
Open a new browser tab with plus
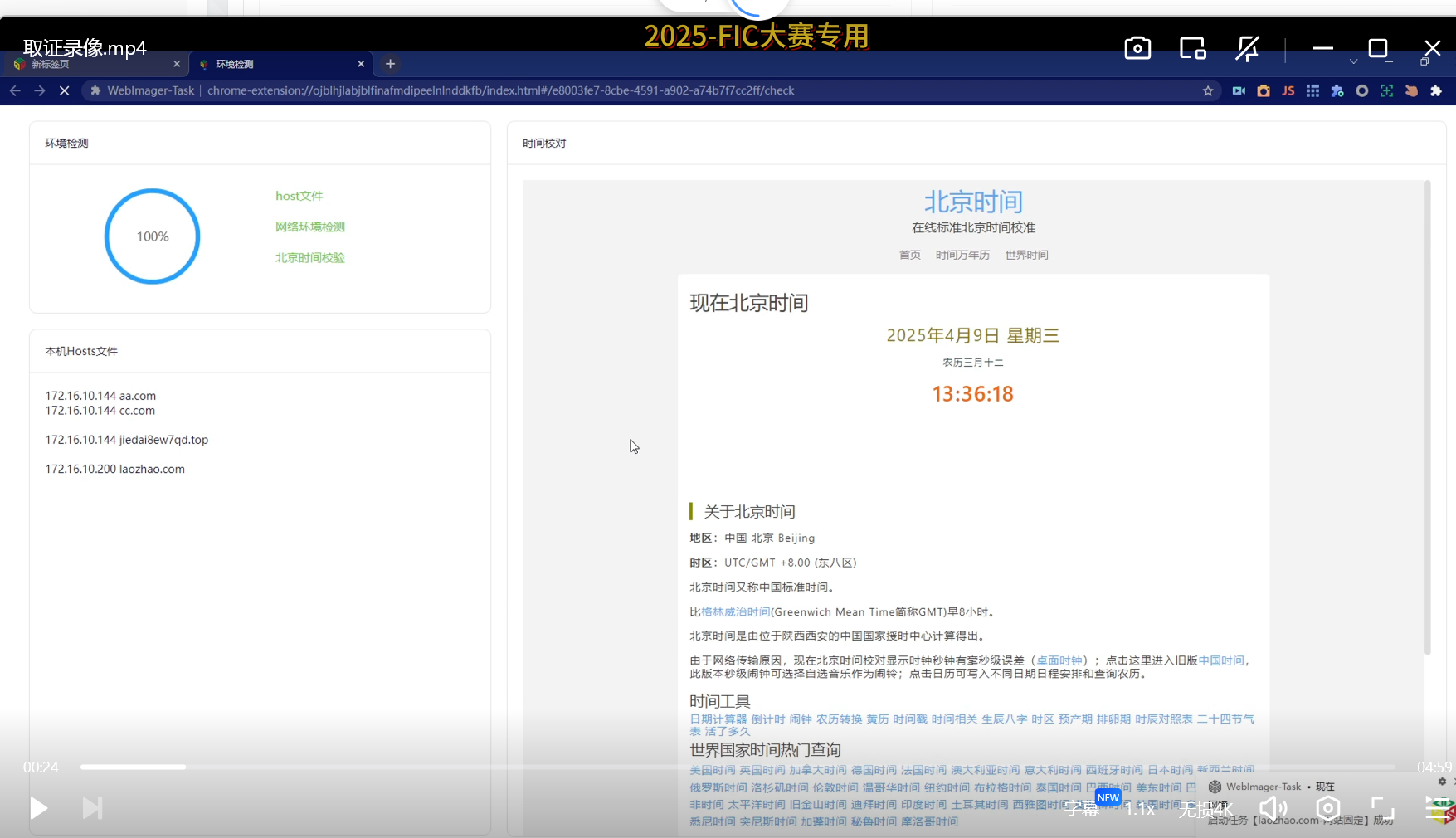390,64
